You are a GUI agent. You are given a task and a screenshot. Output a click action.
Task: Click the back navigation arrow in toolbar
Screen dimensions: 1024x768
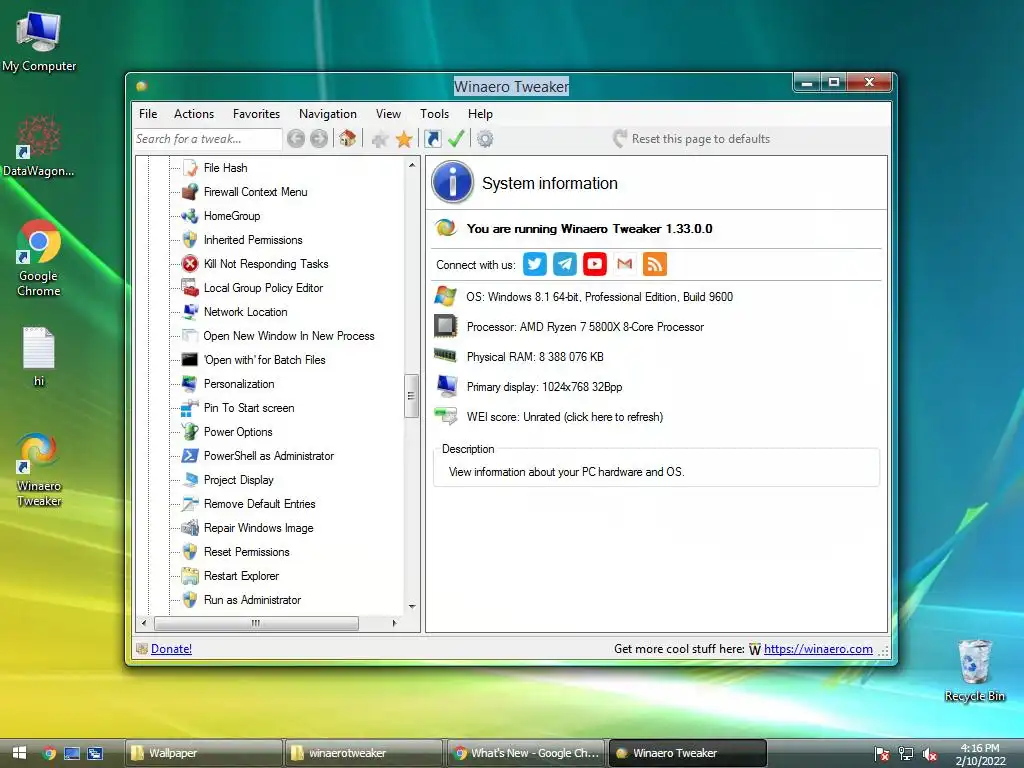(296, 138)
